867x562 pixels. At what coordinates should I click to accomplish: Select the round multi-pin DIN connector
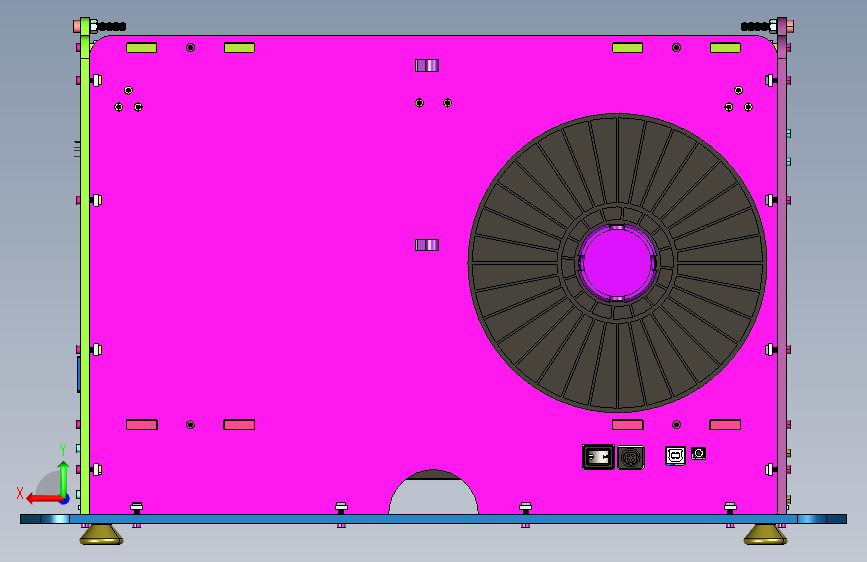point(630,457)
